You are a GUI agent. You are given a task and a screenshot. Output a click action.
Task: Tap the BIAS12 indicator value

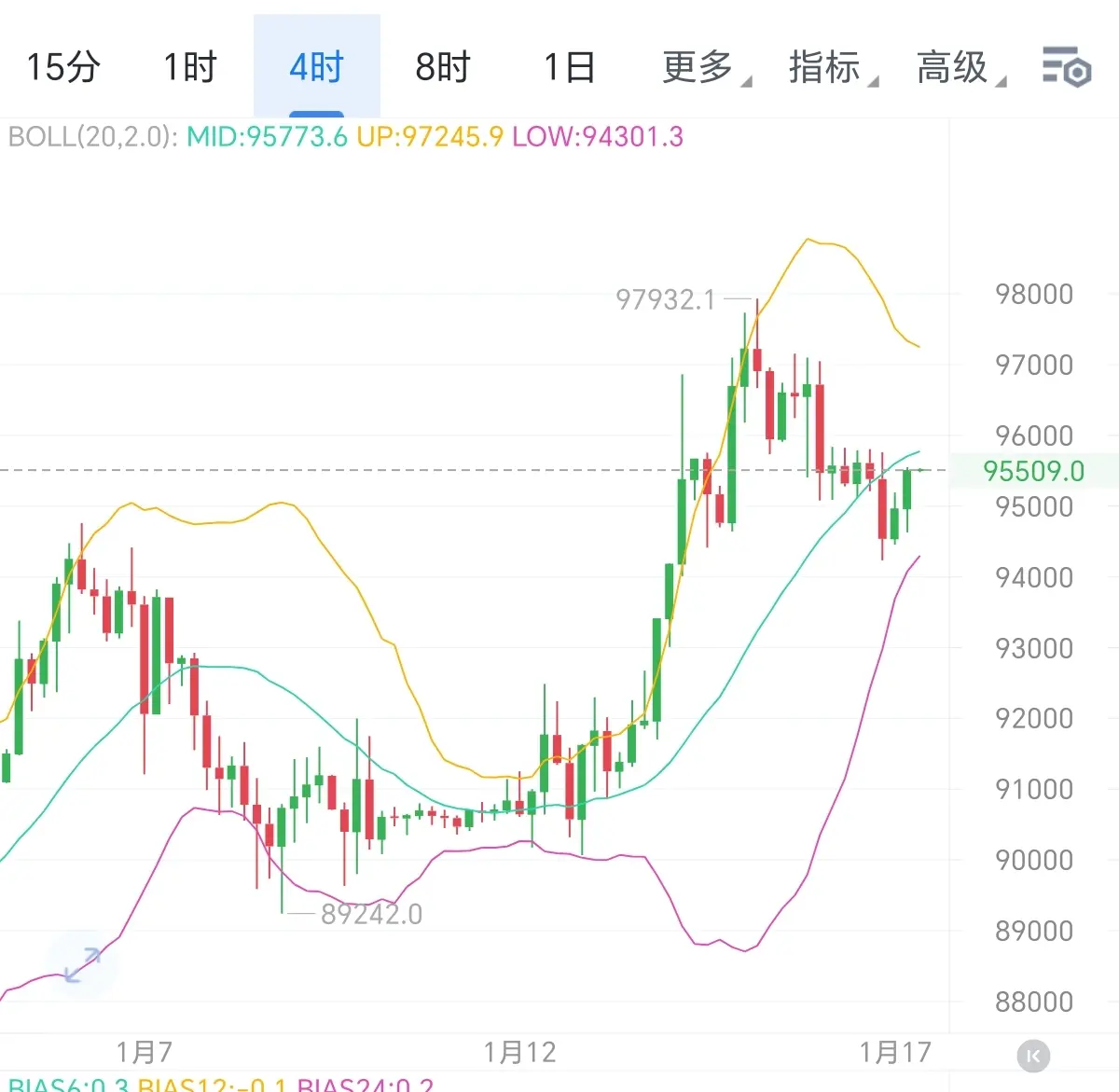coord(214,1085)
